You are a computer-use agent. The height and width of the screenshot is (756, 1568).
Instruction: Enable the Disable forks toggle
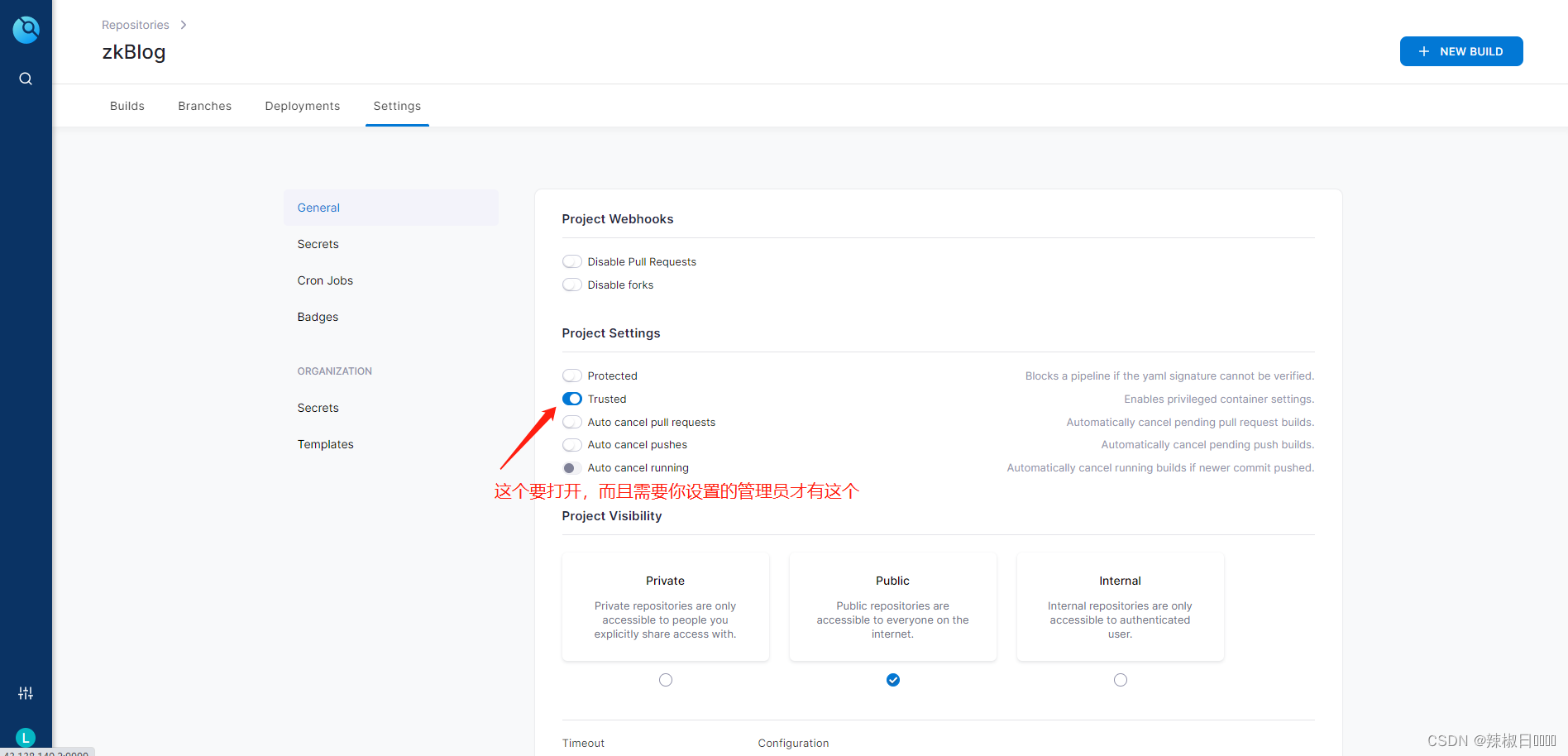[x=571, y=284]
